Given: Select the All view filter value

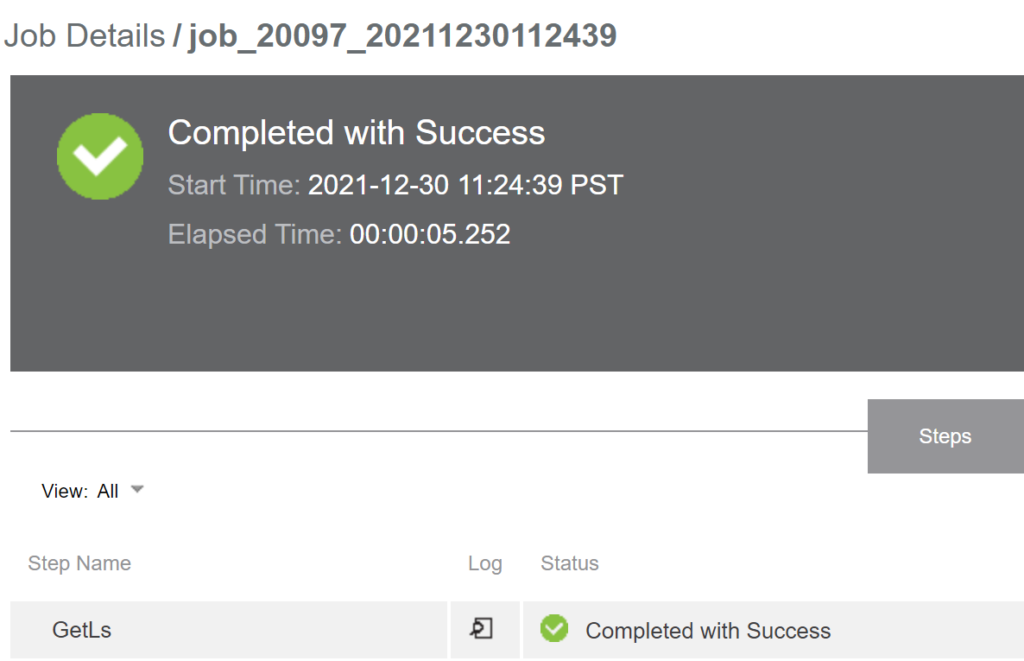Looking at the screenshot, I should coord(108,491).
